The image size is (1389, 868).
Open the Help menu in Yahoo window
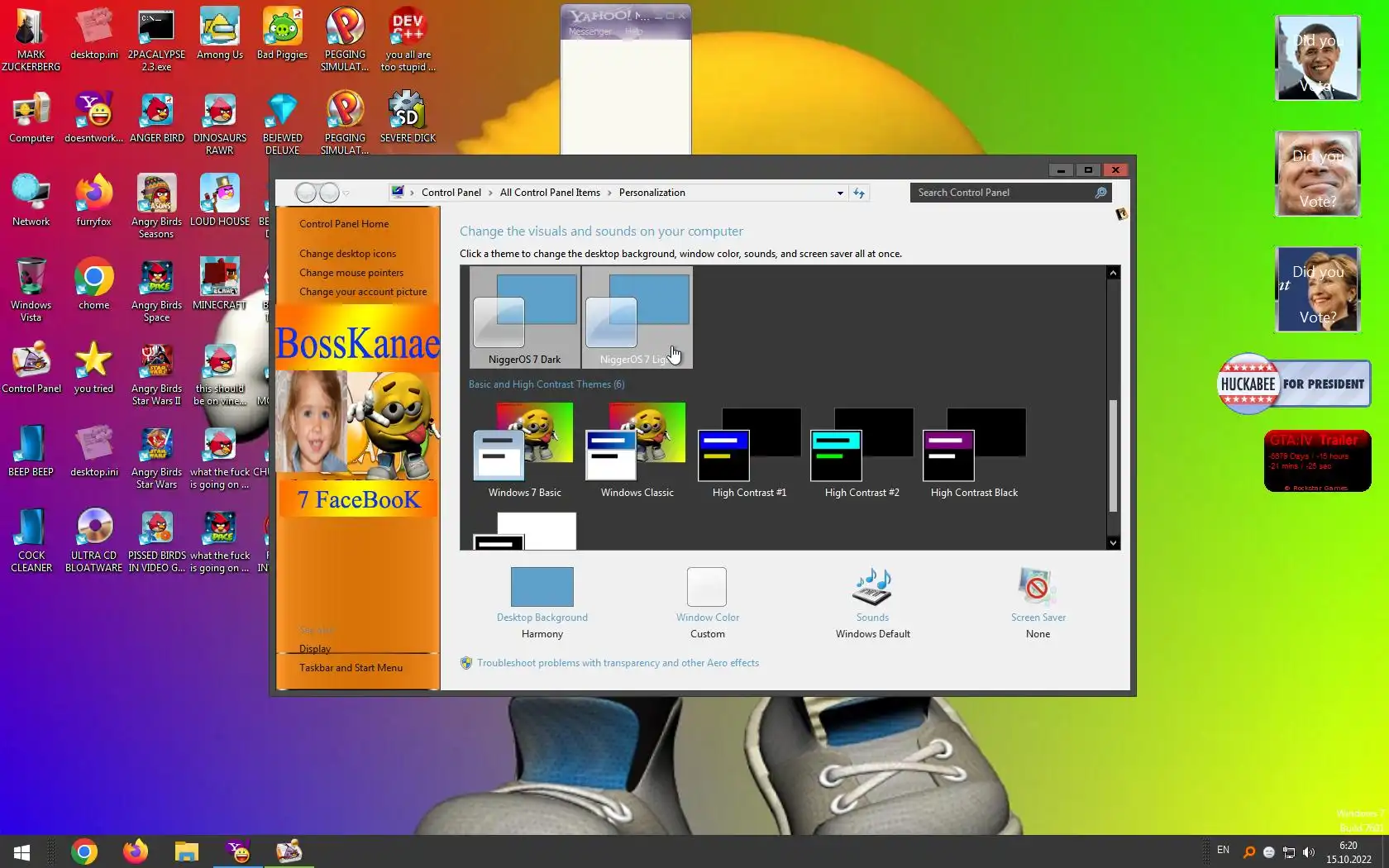click(x=634, y=31)
